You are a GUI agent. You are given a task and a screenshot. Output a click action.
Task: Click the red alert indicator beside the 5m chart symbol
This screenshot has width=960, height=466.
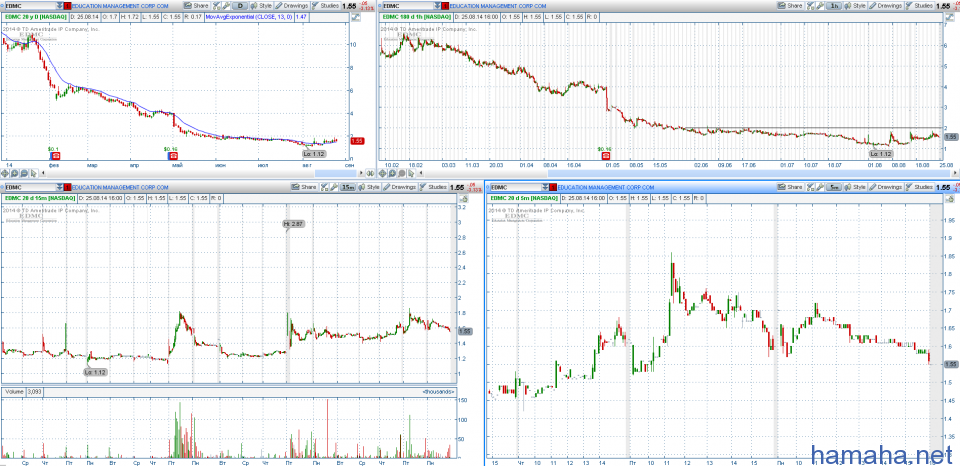click(x=553, y=187)
